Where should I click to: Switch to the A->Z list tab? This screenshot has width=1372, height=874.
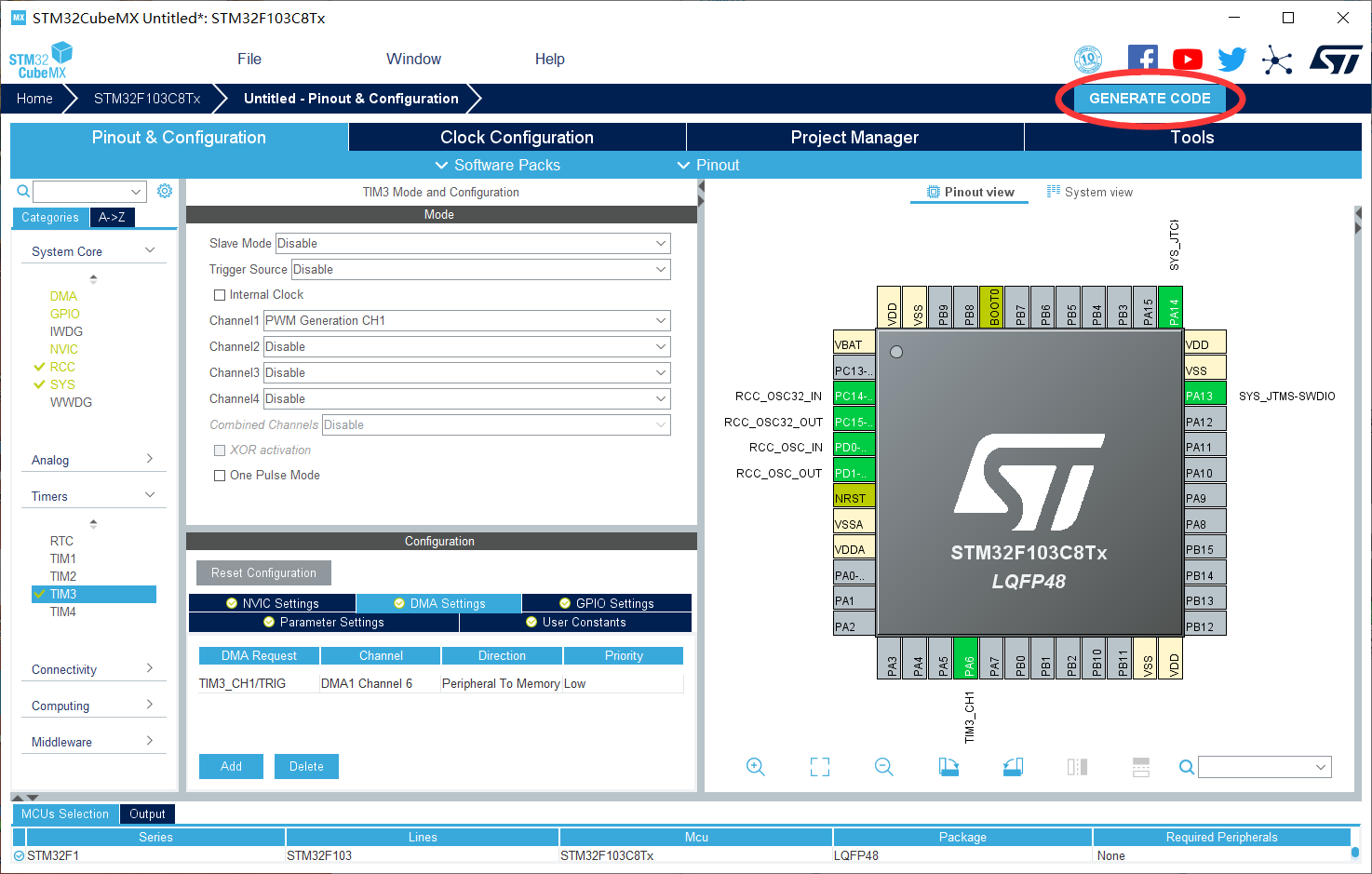(112, 217)
